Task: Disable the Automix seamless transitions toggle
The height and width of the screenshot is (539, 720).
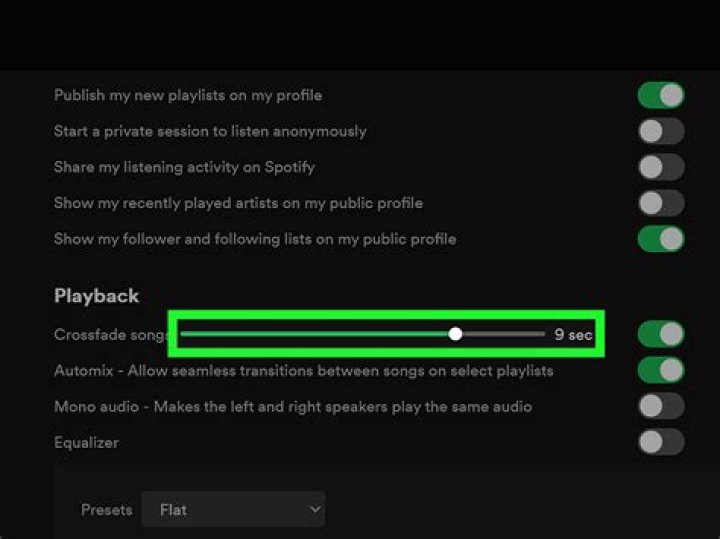Action: (x=661, y=371)
